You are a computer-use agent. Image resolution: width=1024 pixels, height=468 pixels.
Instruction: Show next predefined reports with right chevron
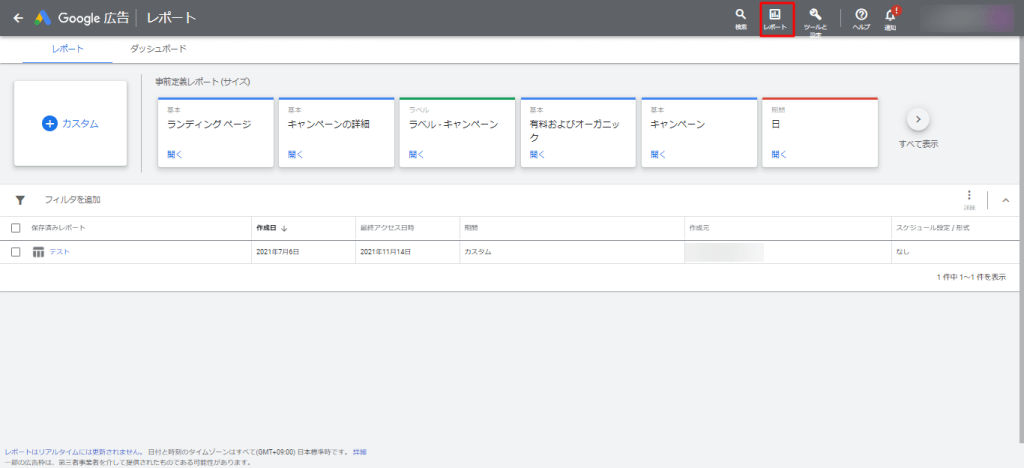(x=918, y=119)
